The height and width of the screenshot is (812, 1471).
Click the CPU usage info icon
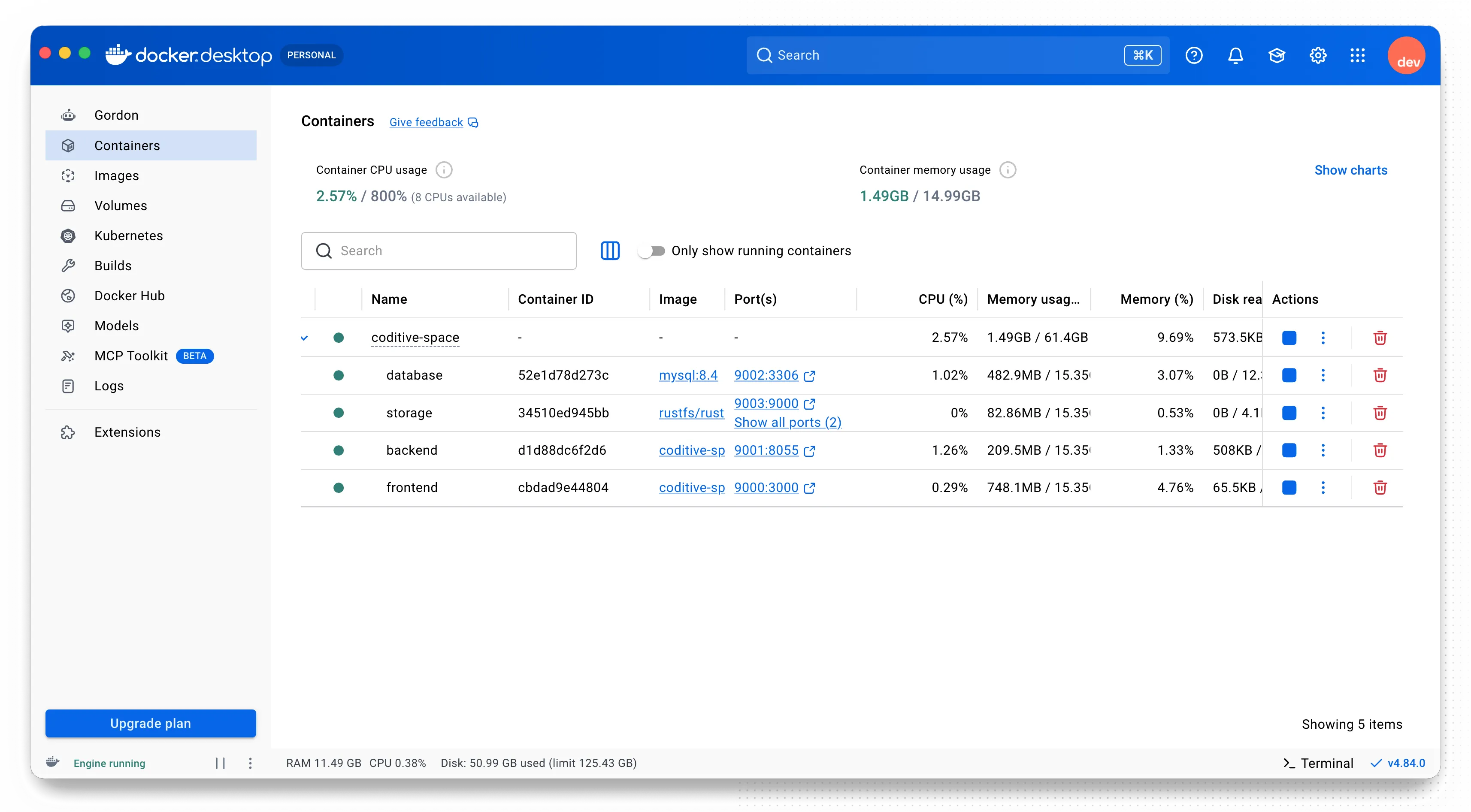coord(444,169)
